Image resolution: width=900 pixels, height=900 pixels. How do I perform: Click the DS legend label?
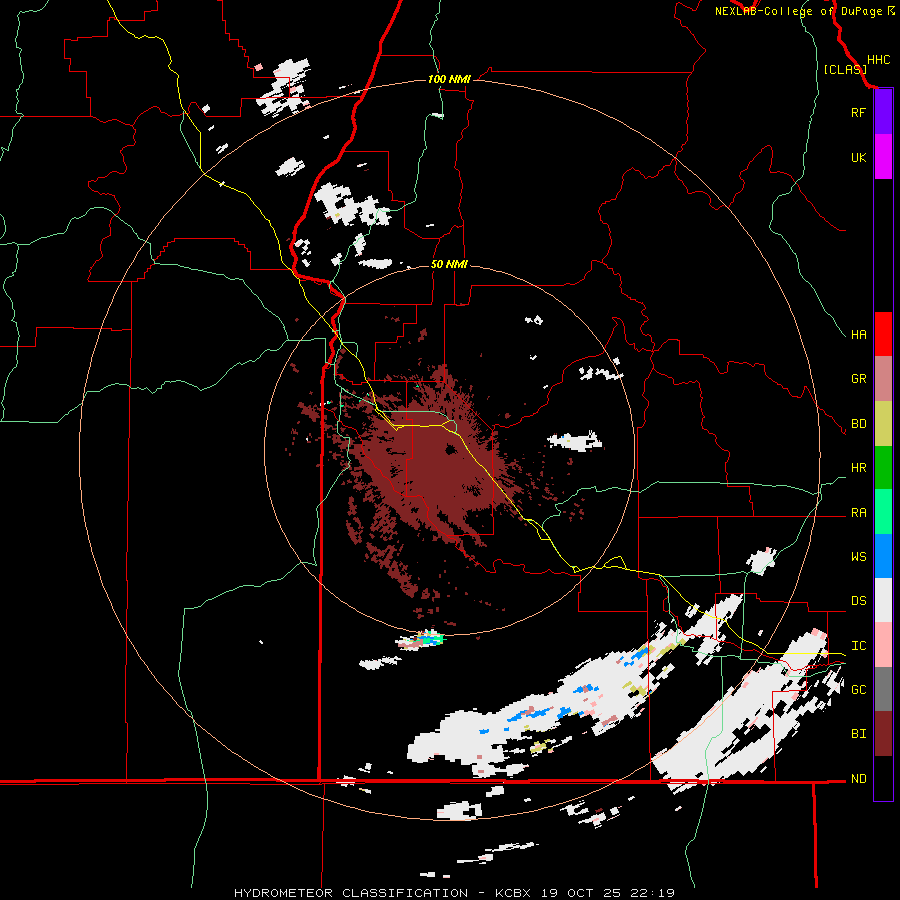coord(858,601)
